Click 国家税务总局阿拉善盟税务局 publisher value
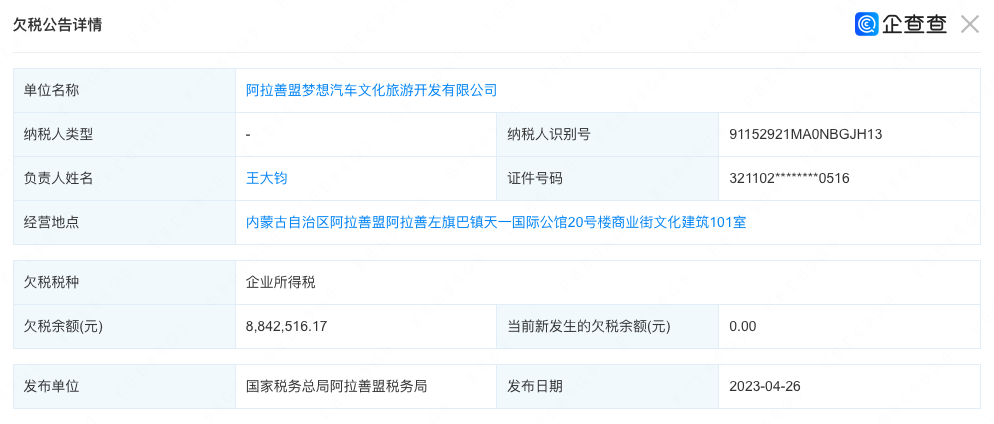The height and width of the screenshot is (424, 994). pos(337,386)
